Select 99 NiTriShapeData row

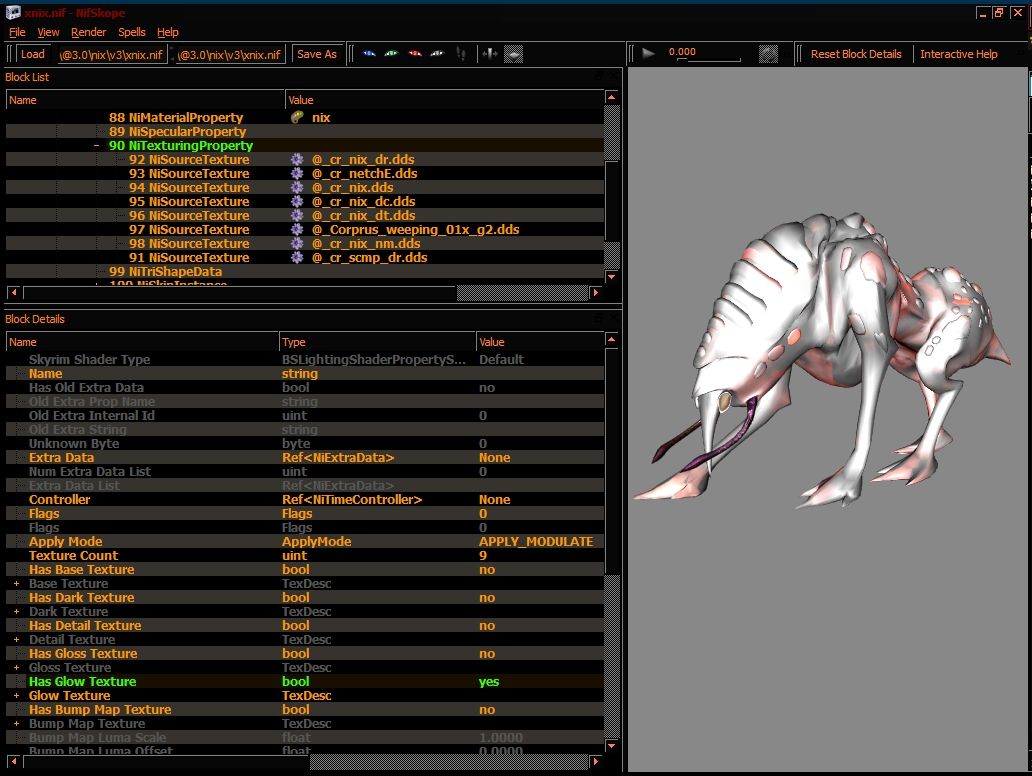point(305,271)
